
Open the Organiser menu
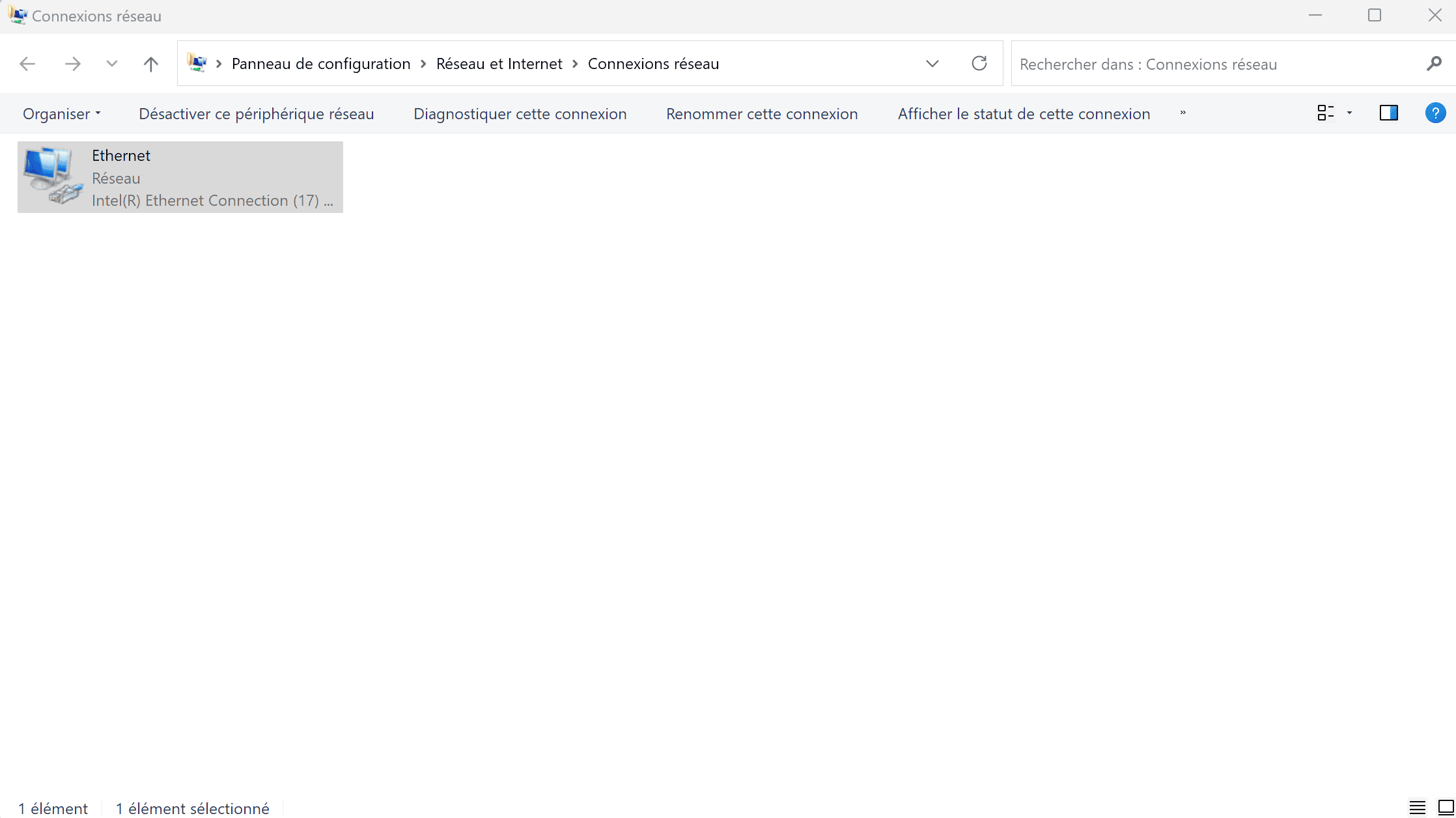click(x=62, y=114)
